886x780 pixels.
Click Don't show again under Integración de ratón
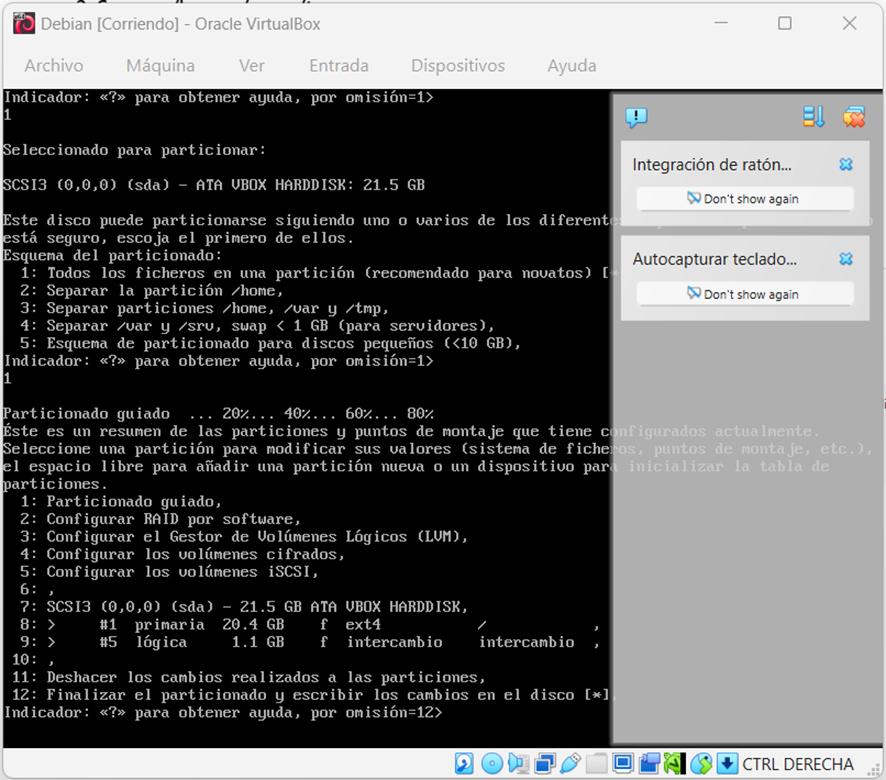point(745,198)
